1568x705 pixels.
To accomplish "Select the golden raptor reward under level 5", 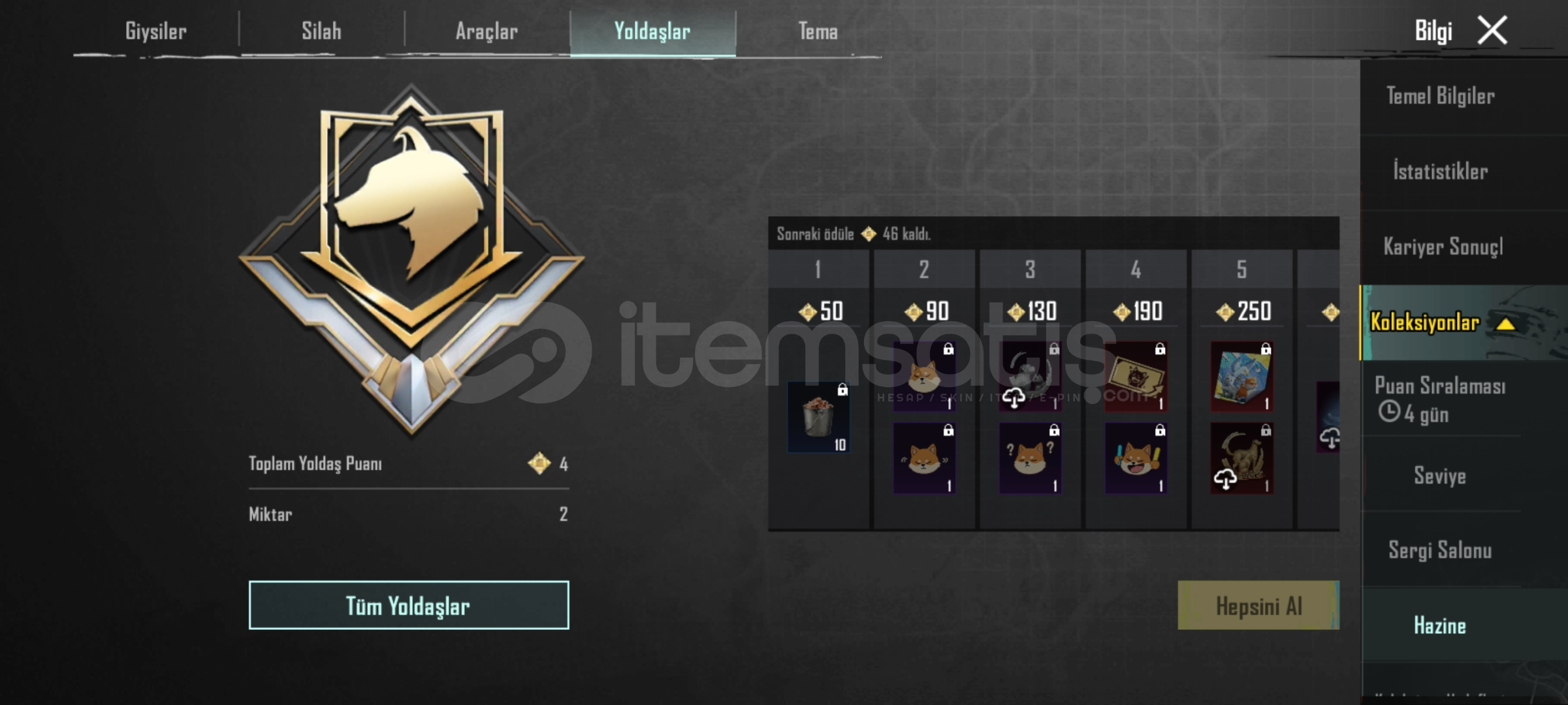I will 1241,458.
